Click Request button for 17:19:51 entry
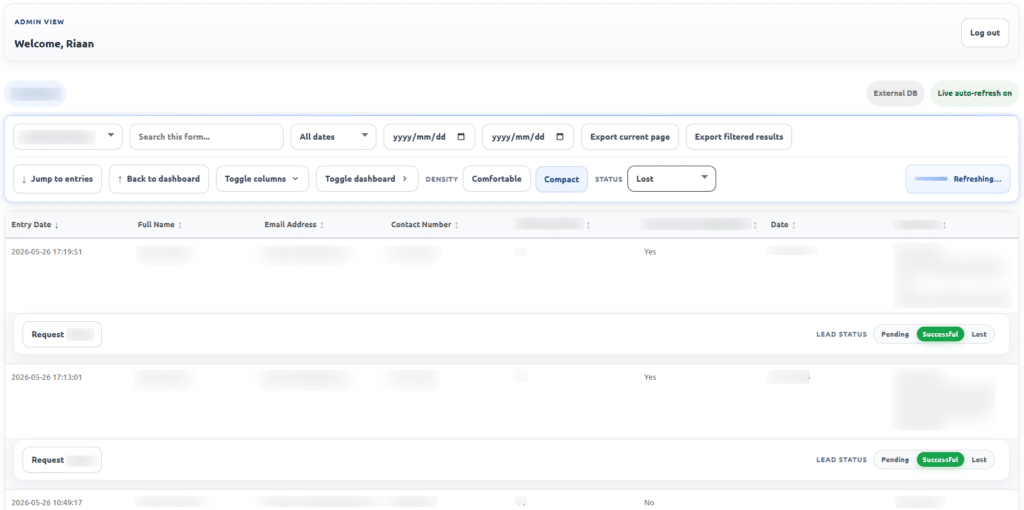 62,334
